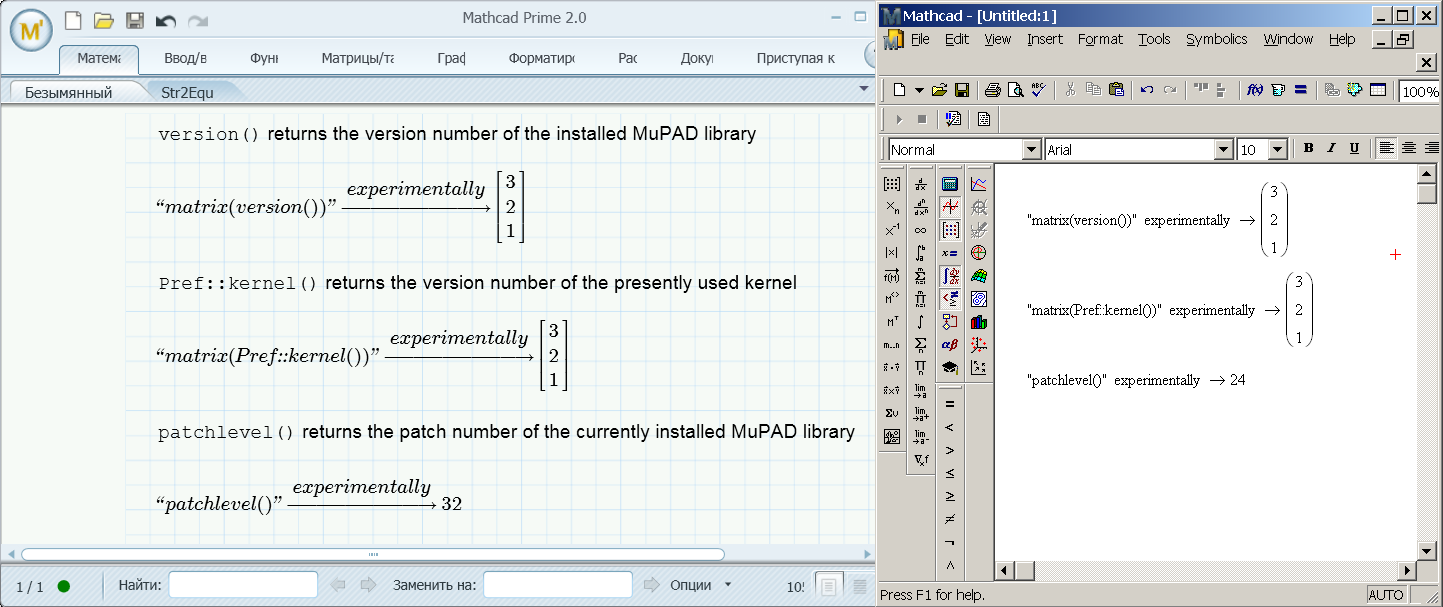The image size is (1443, 607).
Task: Insert less-than-or-equal operator from Boolean palette
Action: pos(950,473)
